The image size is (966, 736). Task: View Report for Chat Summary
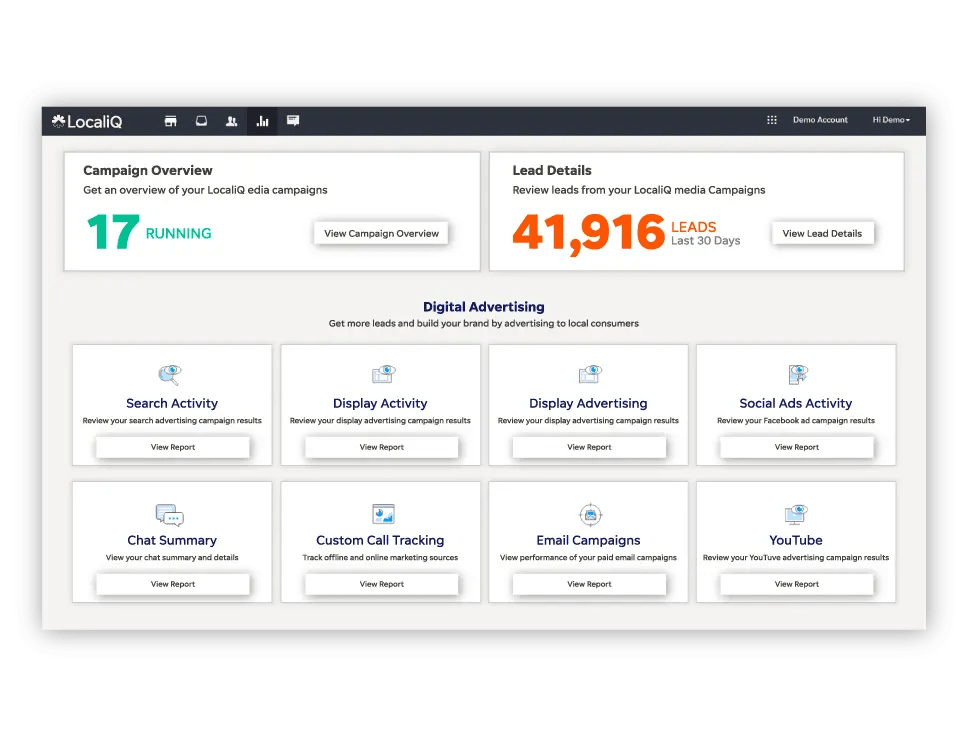click(172, 584)
